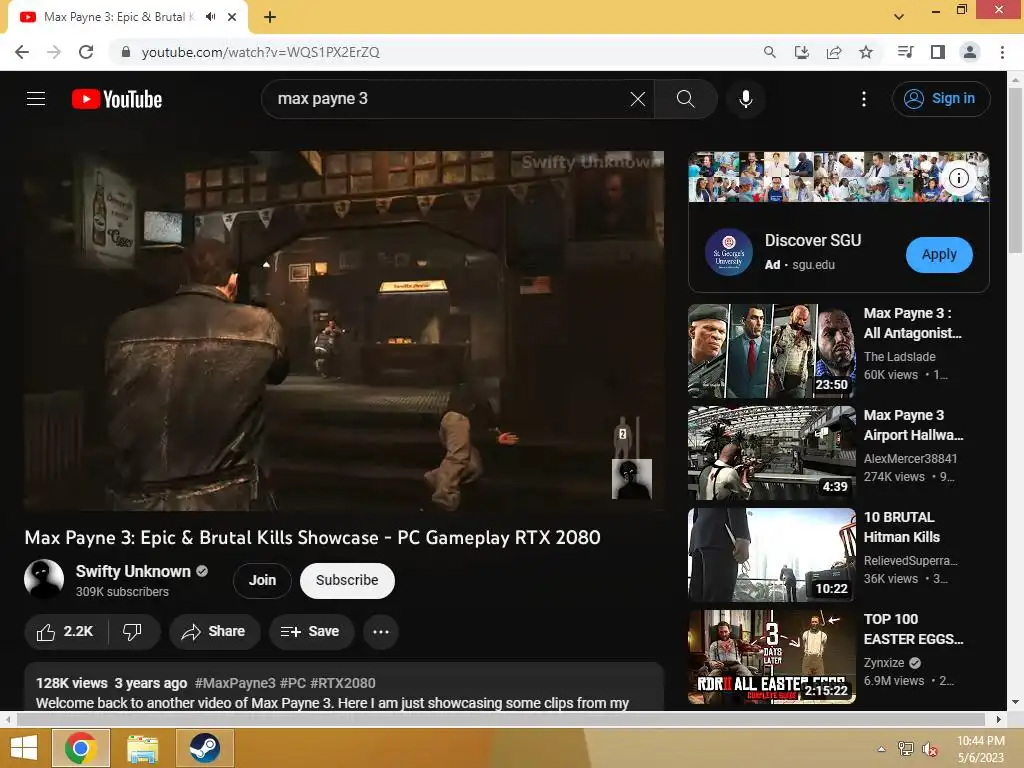
Task: Bookmark this page with star icon
Action: 865,52
